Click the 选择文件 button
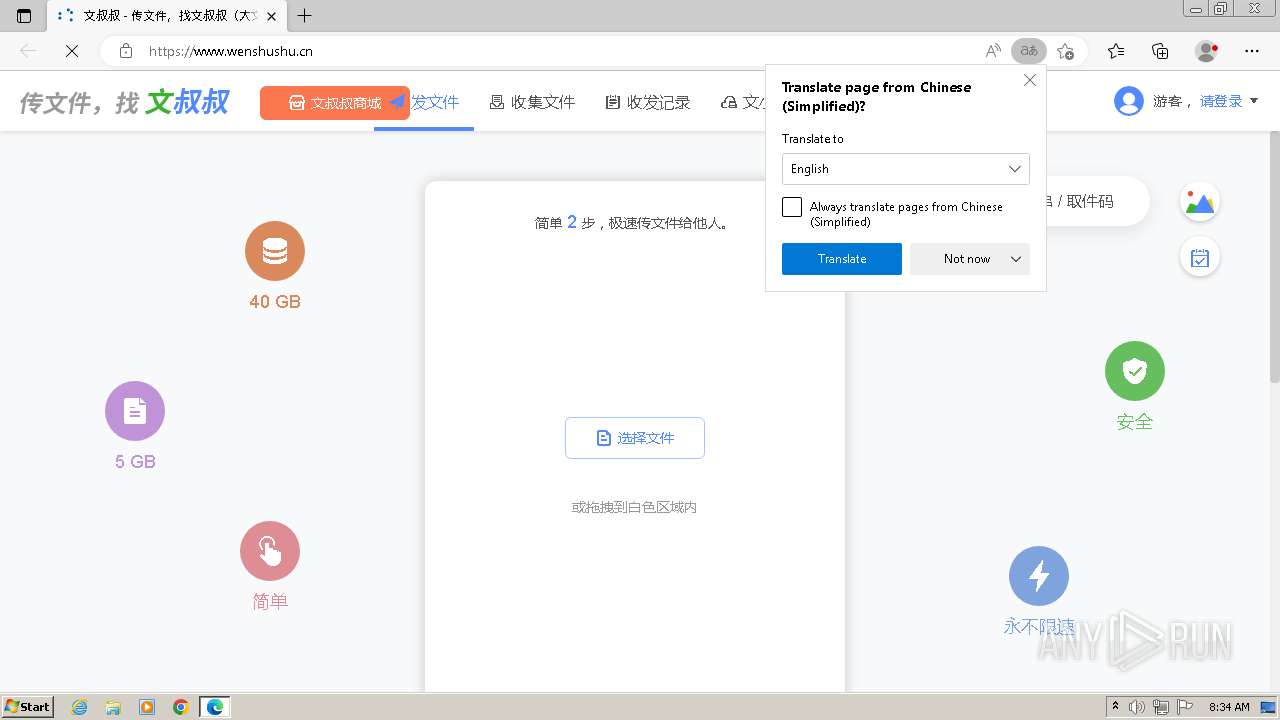 [x=635, y=438]
